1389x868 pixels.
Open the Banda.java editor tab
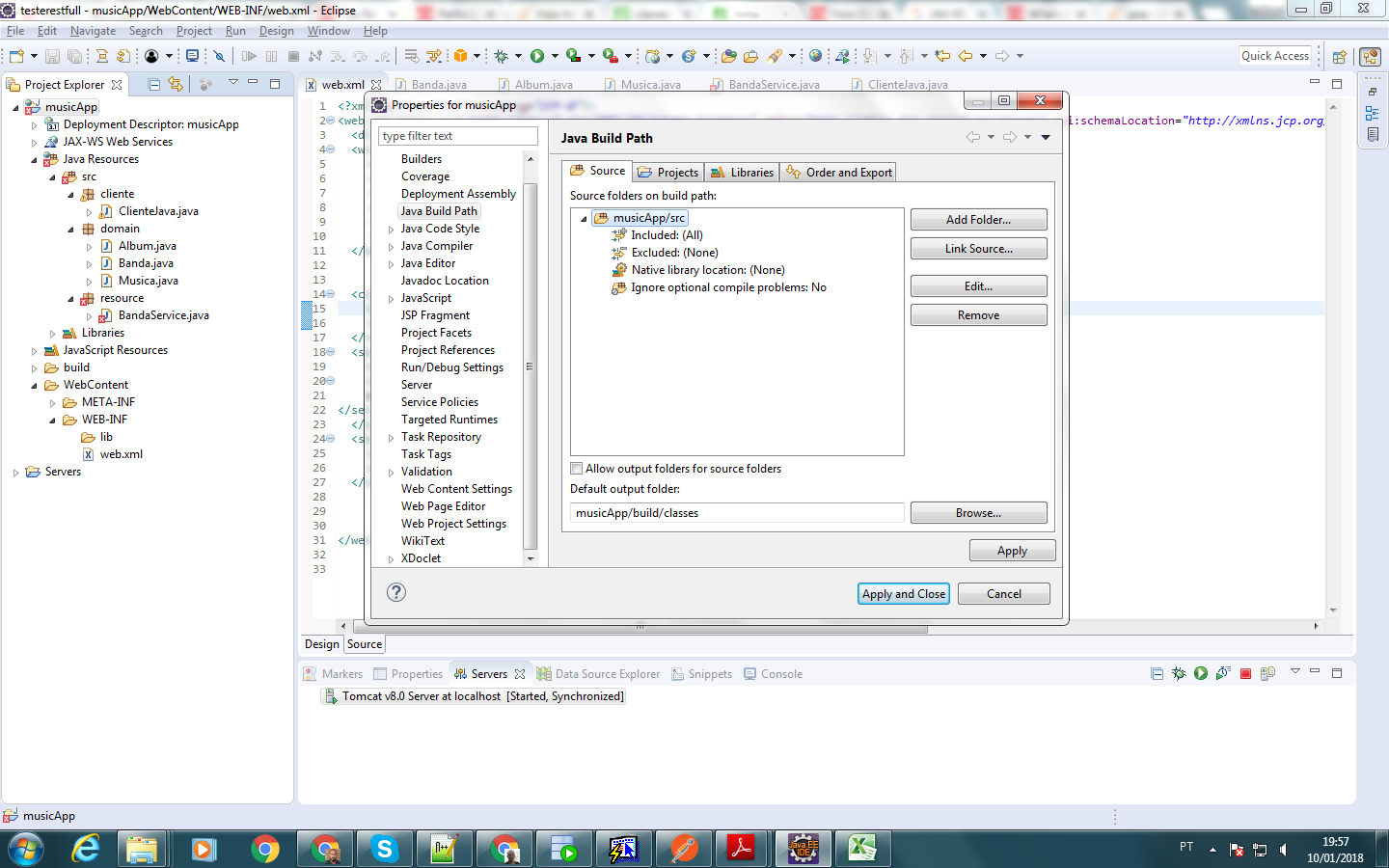(430, 85)
